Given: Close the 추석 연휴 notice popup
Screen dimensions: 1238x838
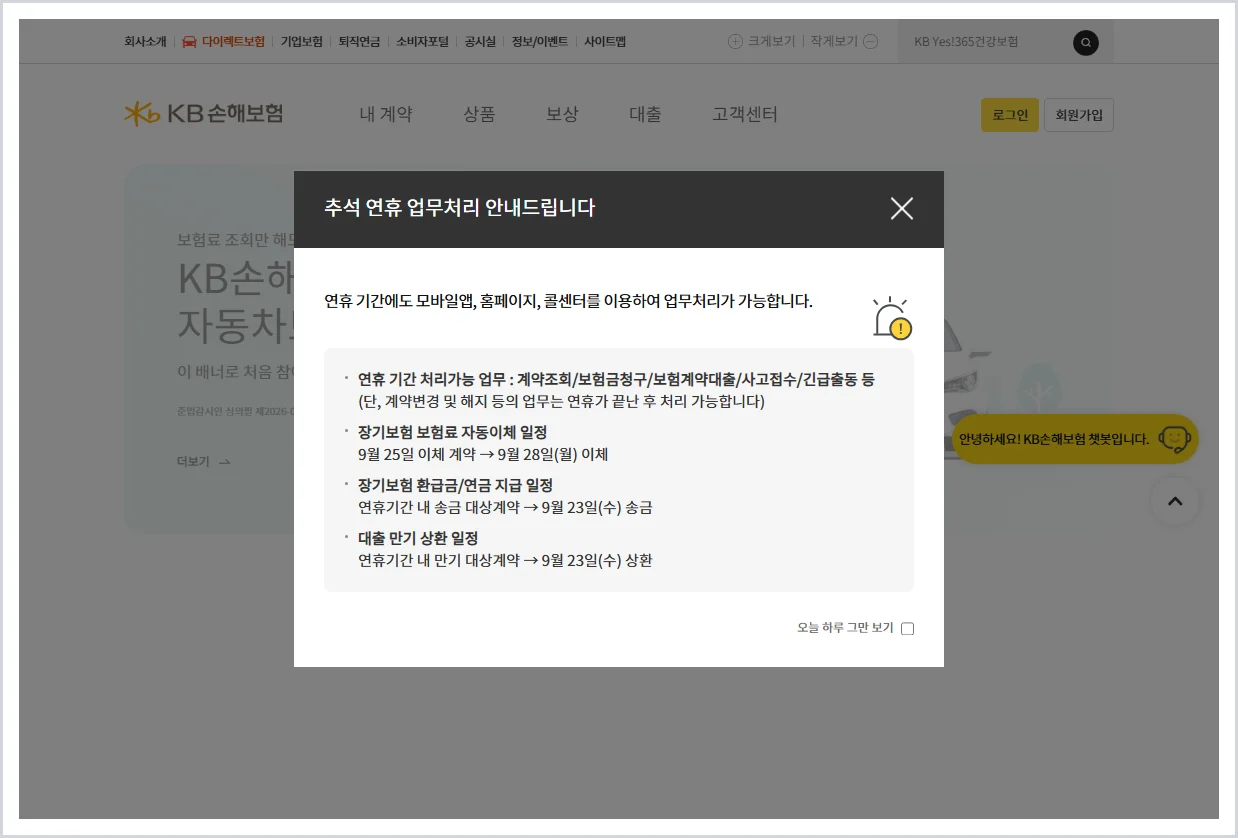Looking at the screenshot, I should 902,208.
